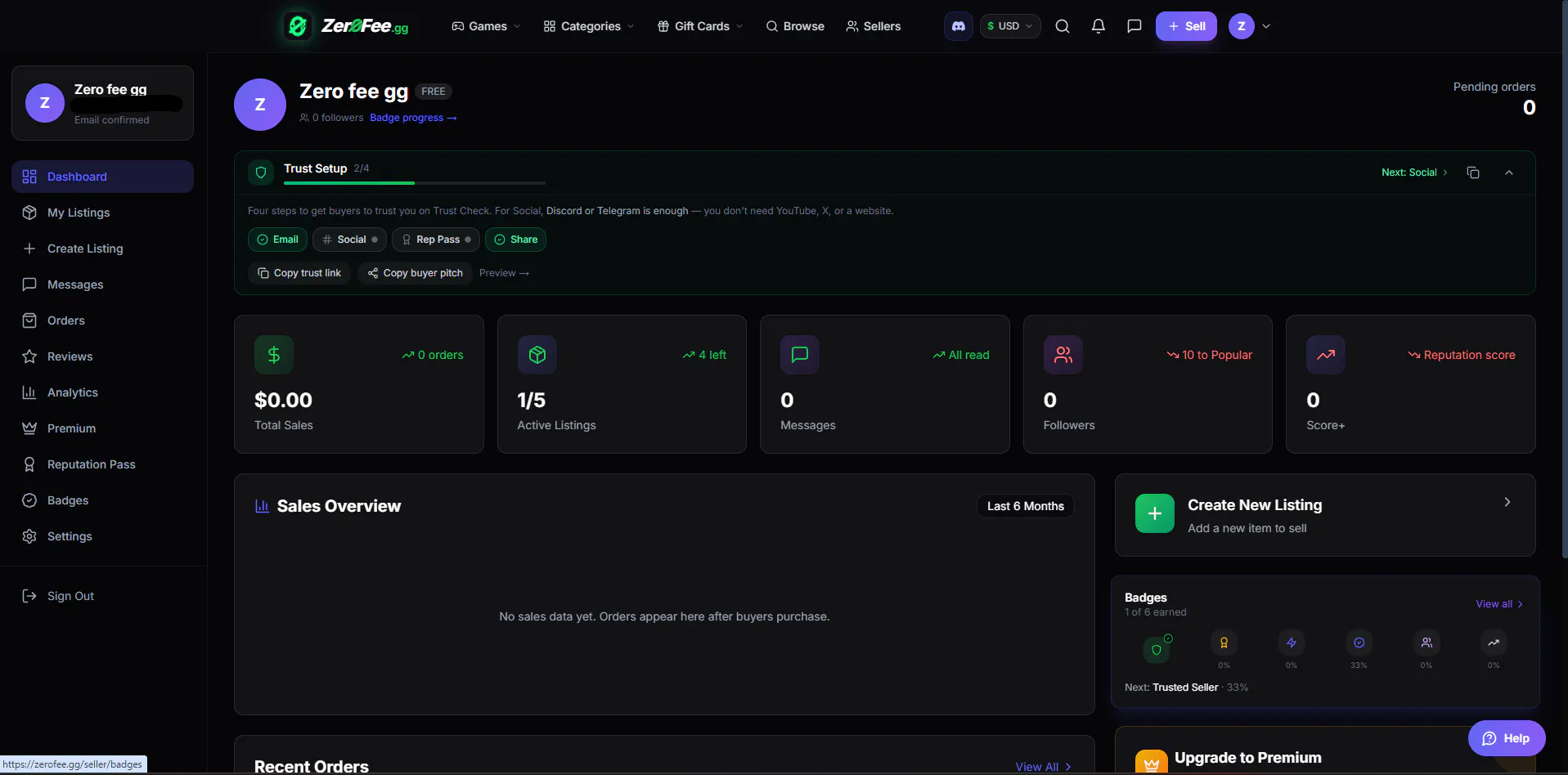
Task: Open the trust Preview link
Action: click(504, 273)
